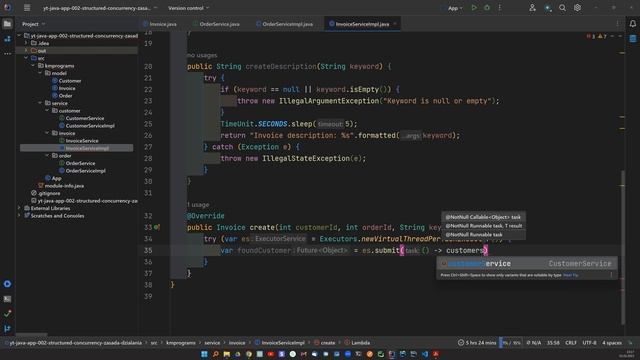Click errors and warnings inspection widget
The height and width of the screenshot is (360, 640).
[x=596, y=36]
